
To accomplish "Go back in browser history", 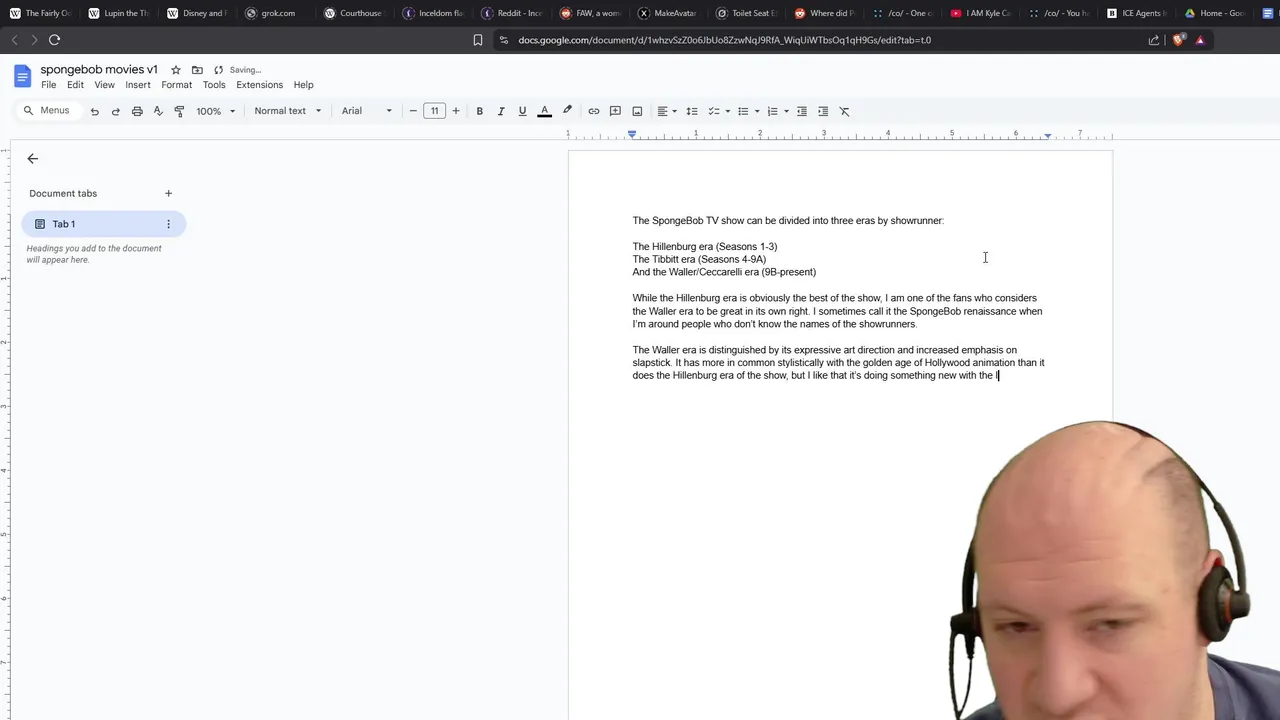I will pyautogui.click(x=14, y=40).
